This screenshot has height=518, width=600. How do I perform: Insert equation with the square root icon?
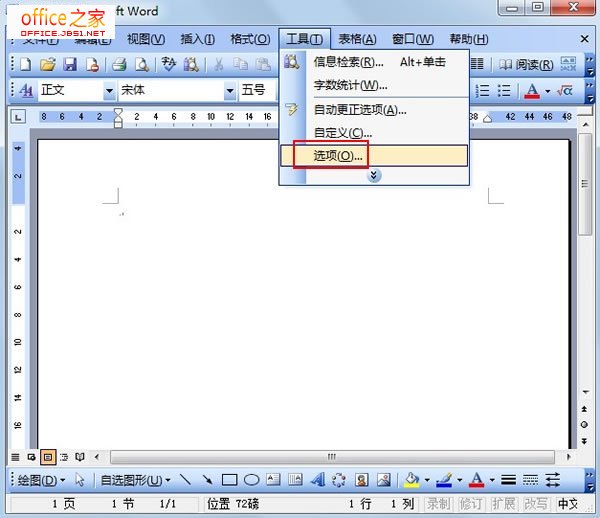(x=565, y=91)
